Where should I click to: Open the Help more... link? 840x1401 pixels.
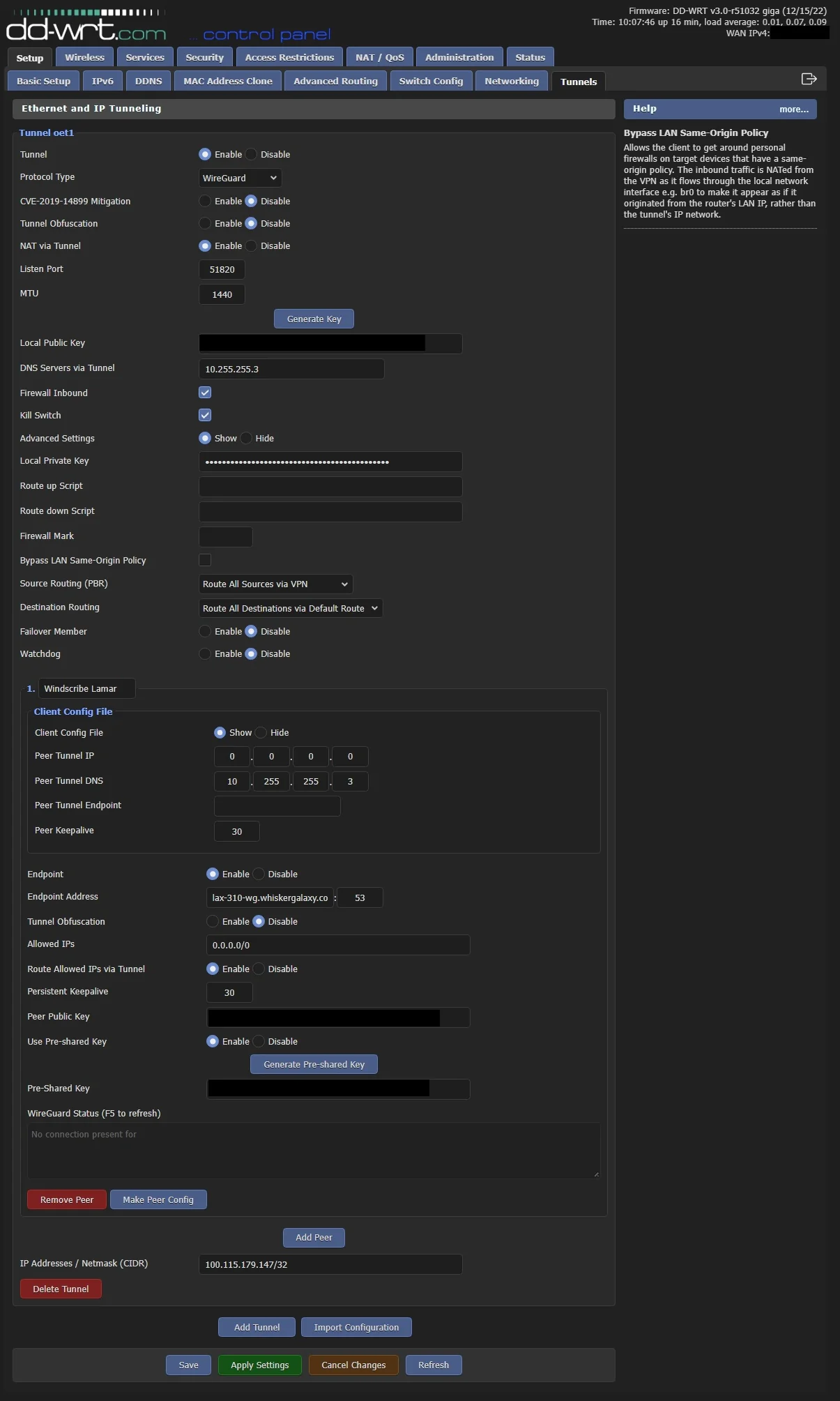click(x=793, y=109)
